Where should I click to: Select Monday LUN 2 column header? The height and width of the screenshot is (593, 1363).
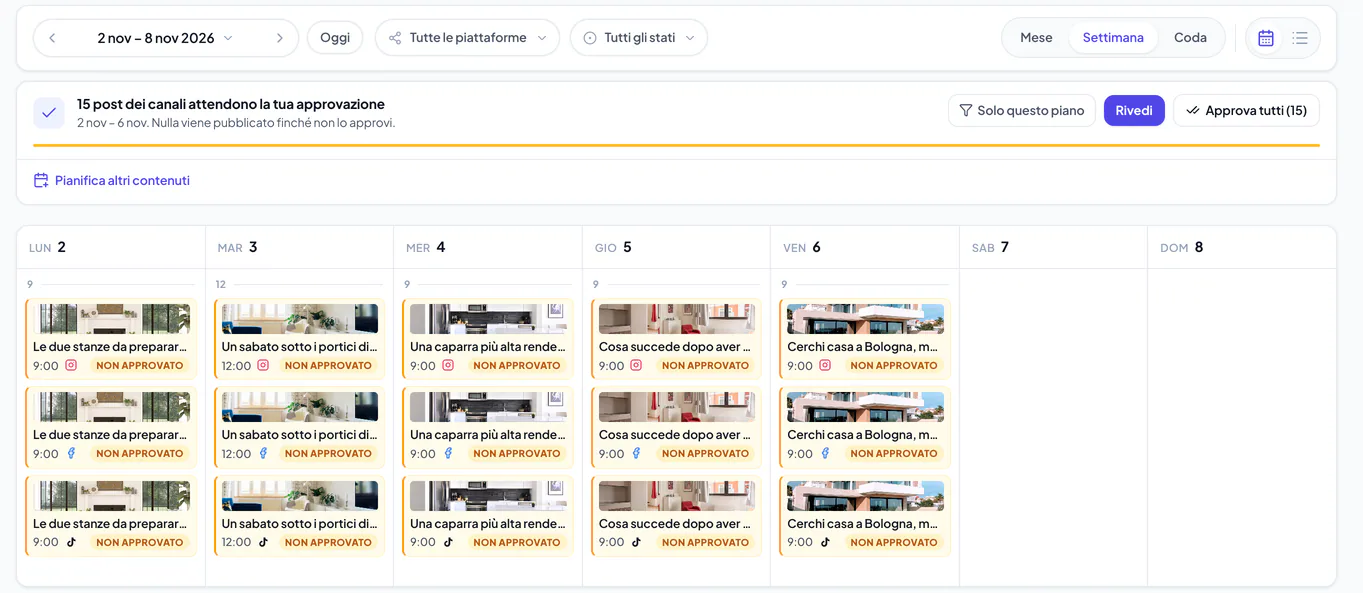[x=111, y=247]
